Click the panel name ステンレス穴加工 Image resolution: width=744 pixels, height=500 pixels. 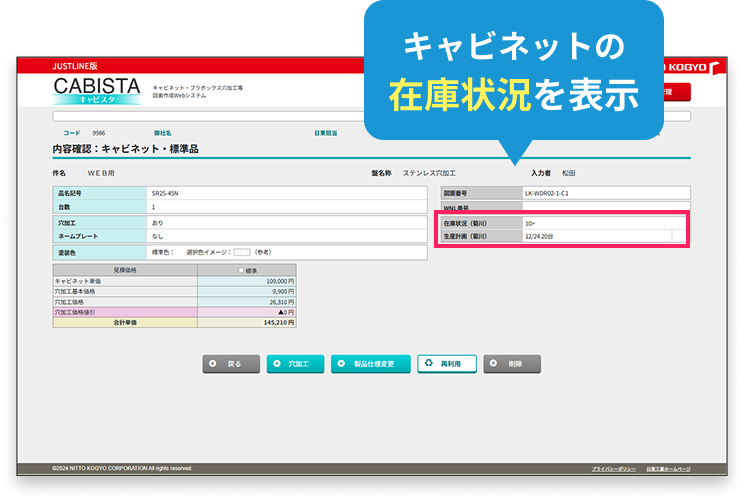[x=429, y=173]
